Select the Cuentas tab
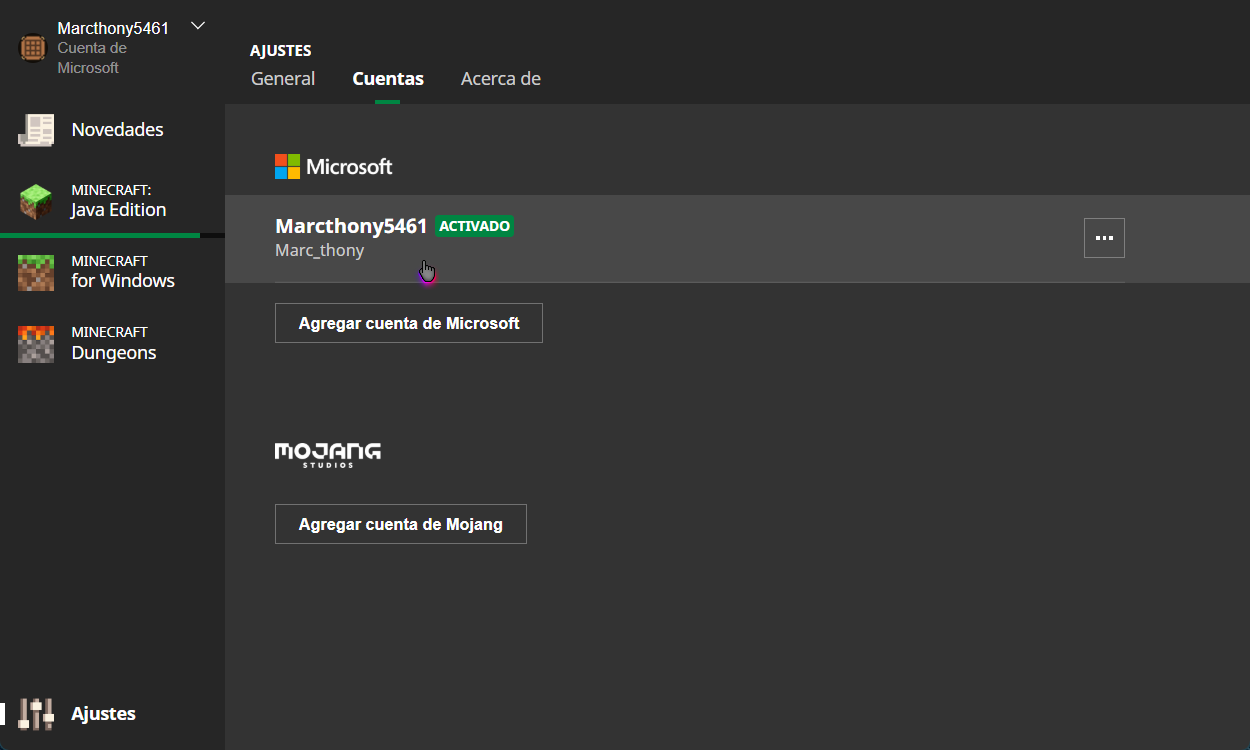The image size is (1250, 750). (x=388, y=79)
